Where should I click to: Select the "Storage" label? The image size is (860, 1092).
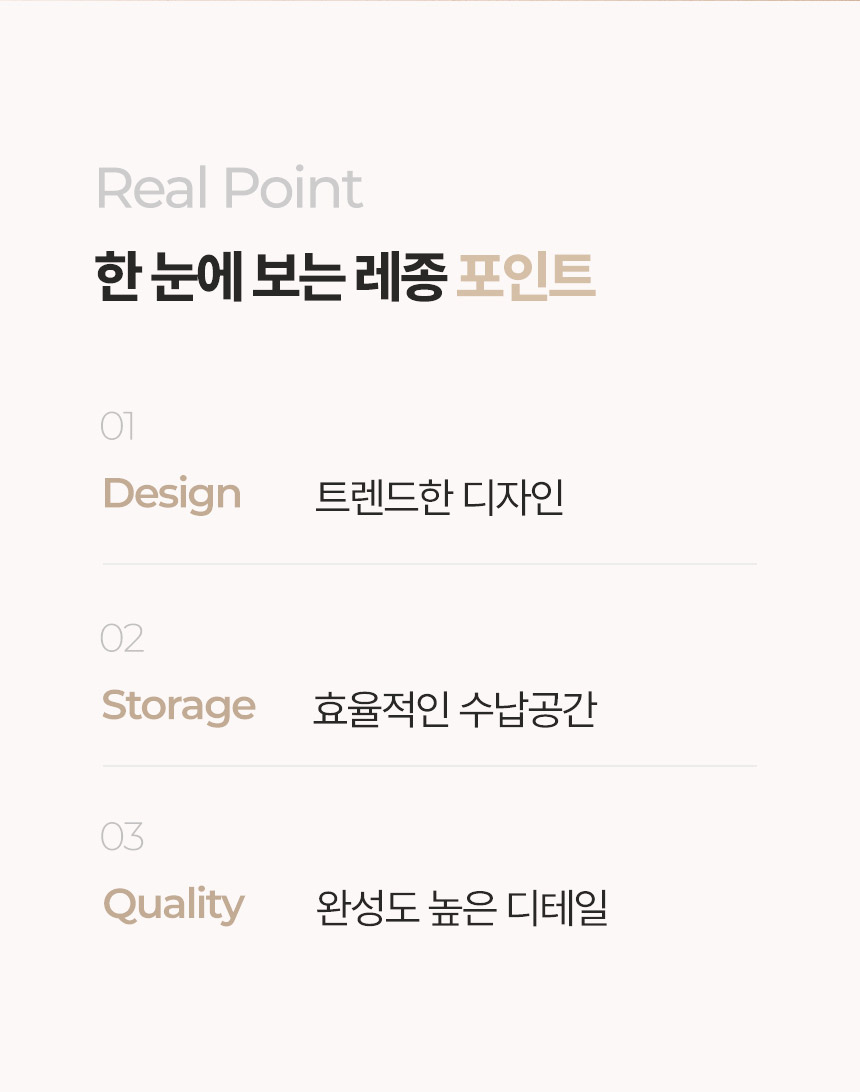click(x=179, y=706)
